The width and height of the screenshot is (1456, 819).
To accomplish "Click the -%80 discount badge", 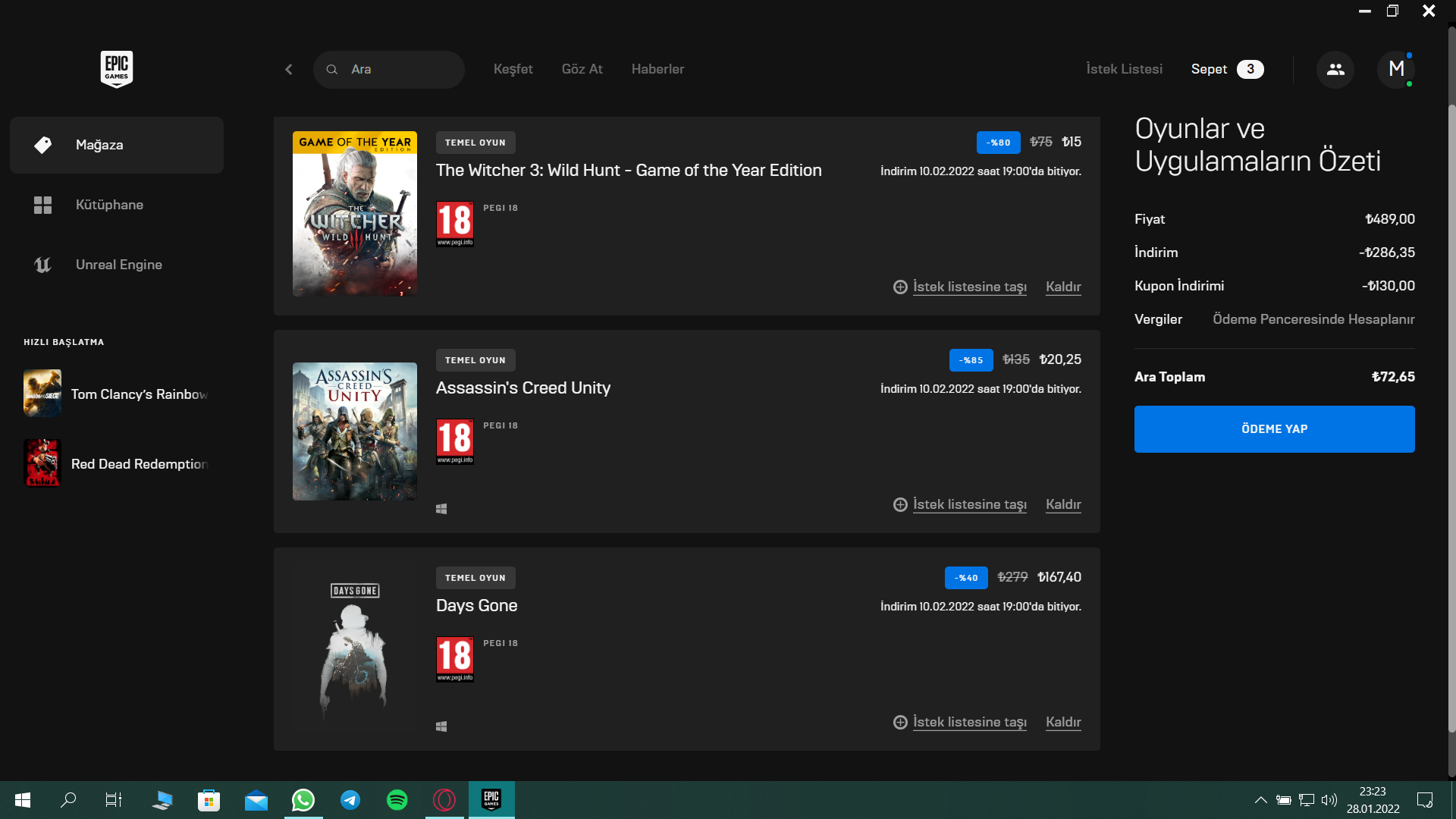I will [998, 143].
